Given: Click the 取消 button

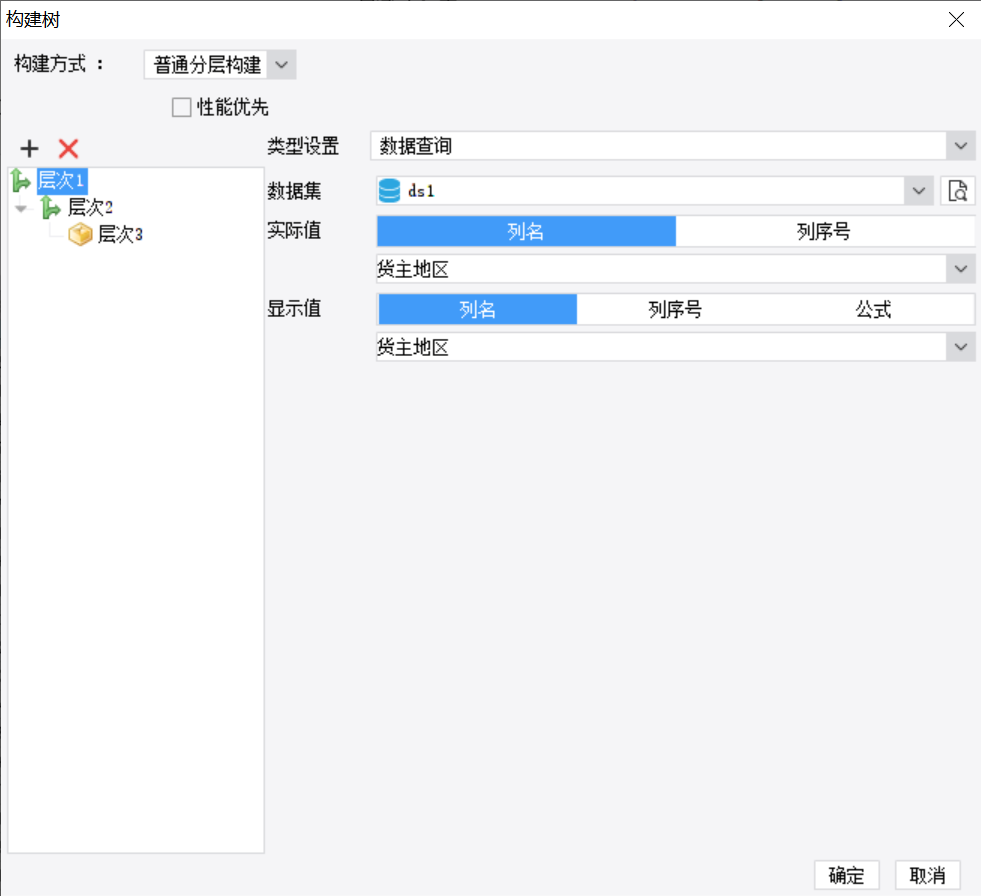Looking at the screenshot, I should tap(927, 875).
